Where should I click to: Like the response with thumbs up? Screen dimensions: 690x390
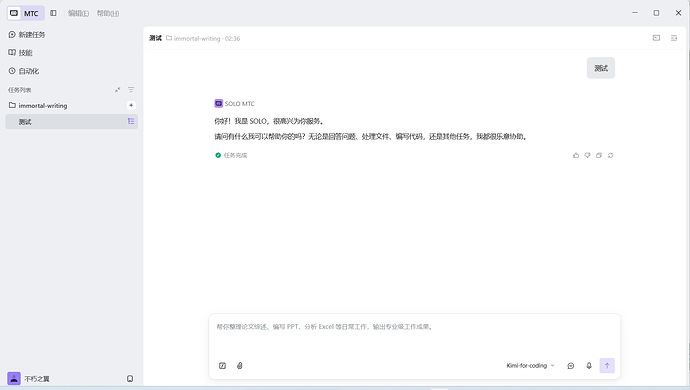click(576, 155)
